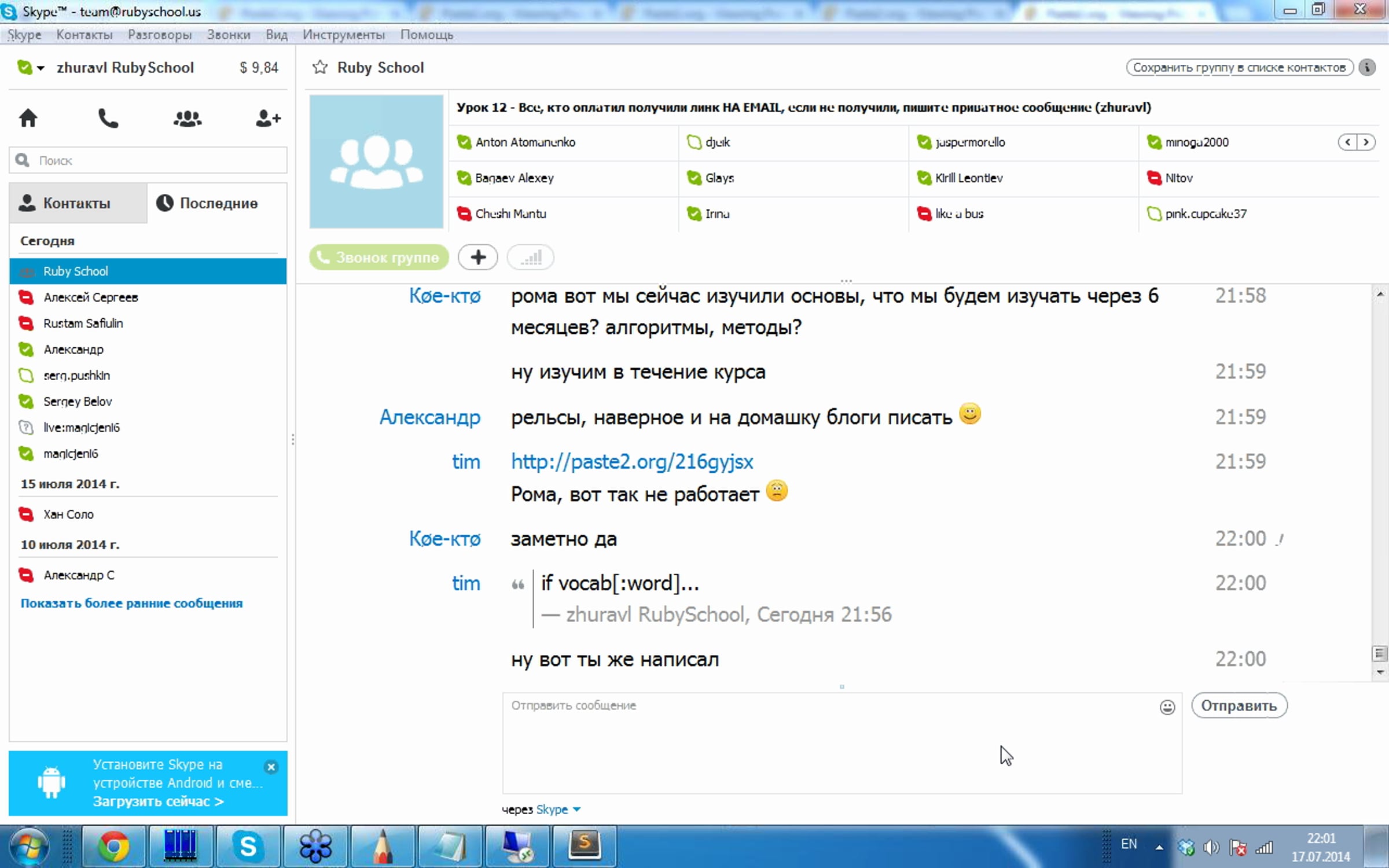
Task: Show hidden tray icons arrow
Action: 1159,848
